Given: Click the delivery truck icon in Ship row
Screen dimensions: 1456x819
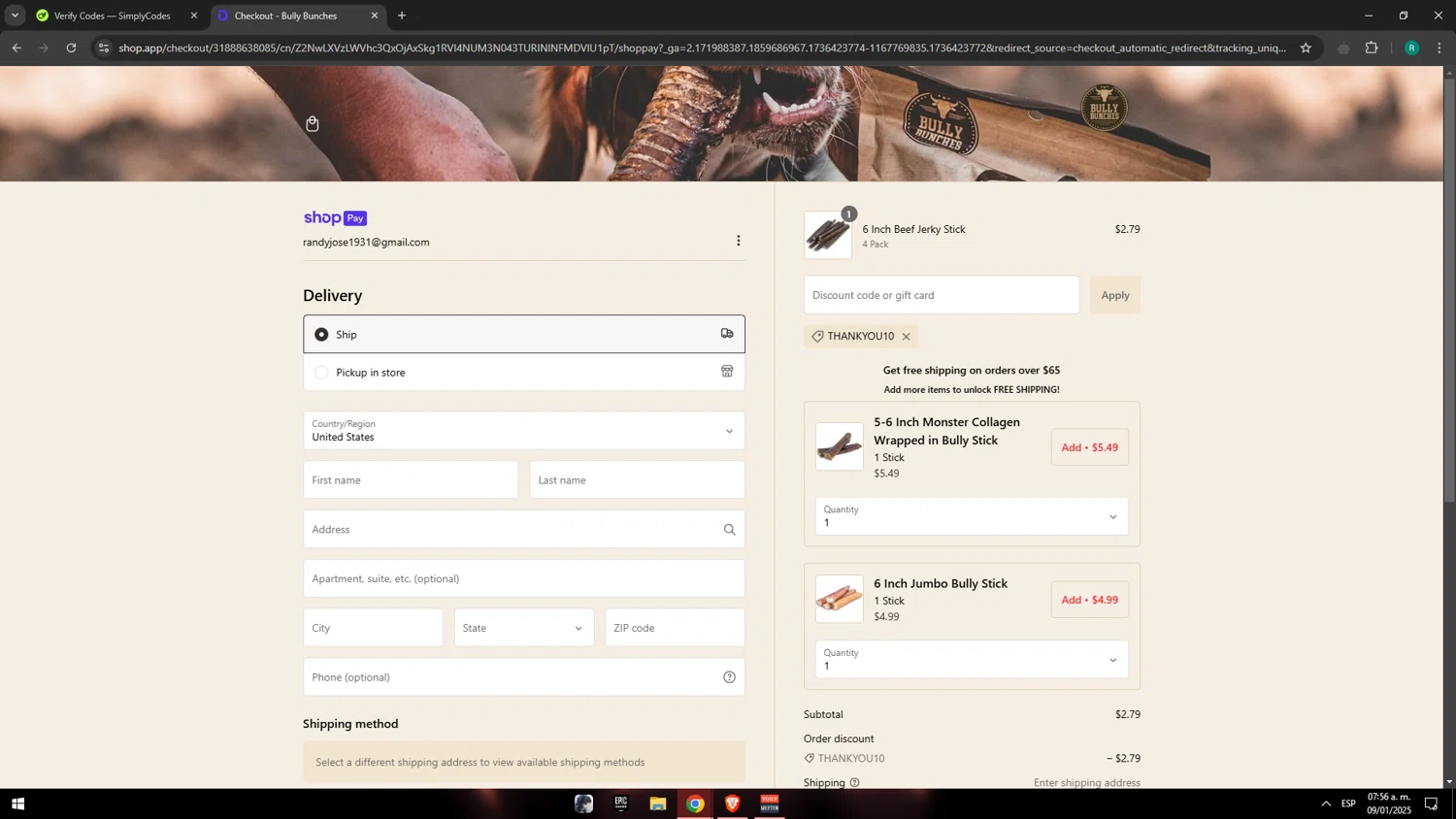Looking at the screenshot, I should (727, 334).
